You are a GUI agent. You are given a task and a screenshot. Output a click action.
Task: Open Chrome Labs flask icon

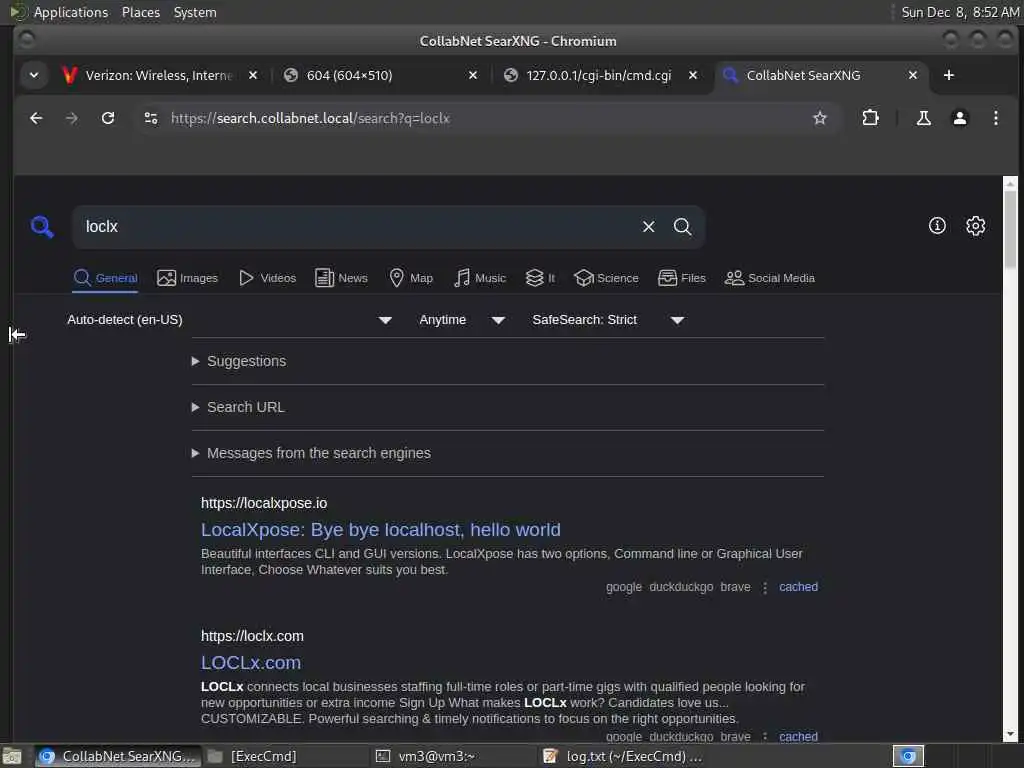[923, 118]
